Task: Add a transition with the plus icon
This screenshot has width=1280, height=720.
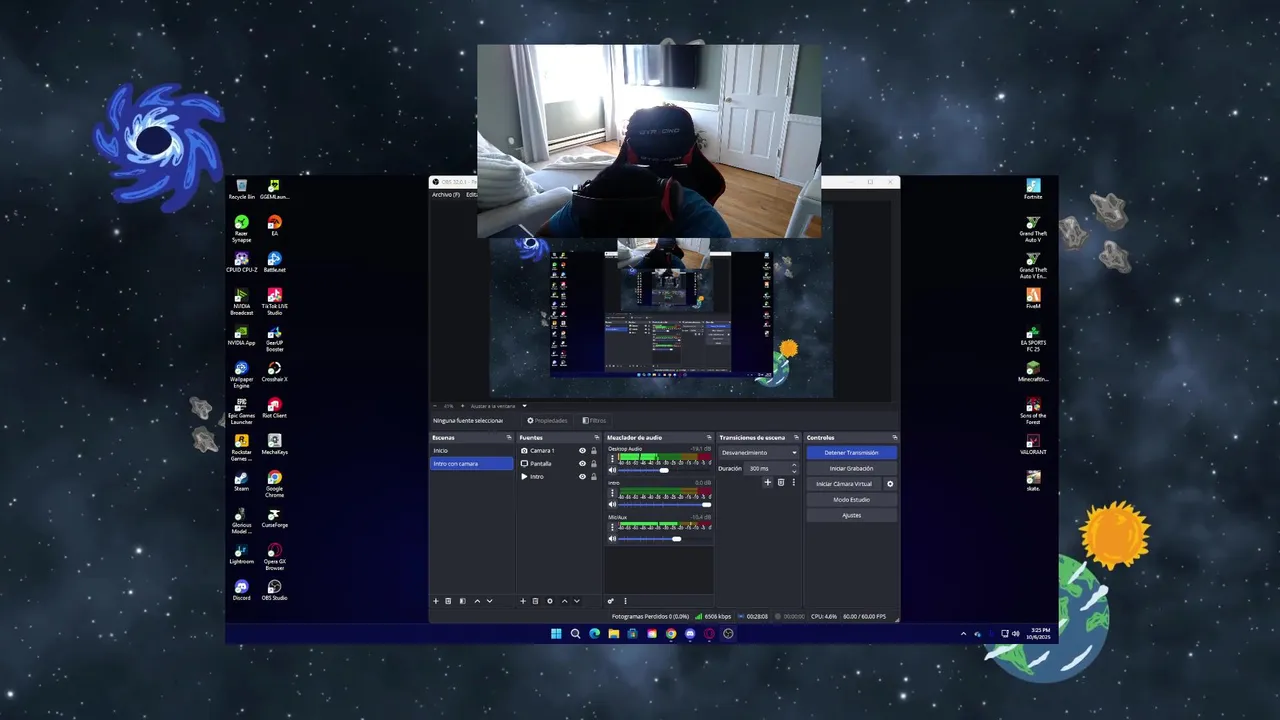Action: [x=768, y=483]
